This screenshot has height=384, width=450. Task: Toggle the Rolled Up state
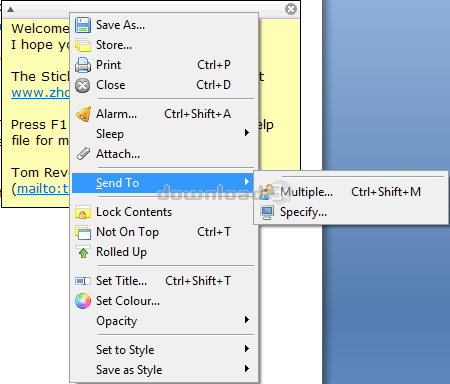(165, 252)
